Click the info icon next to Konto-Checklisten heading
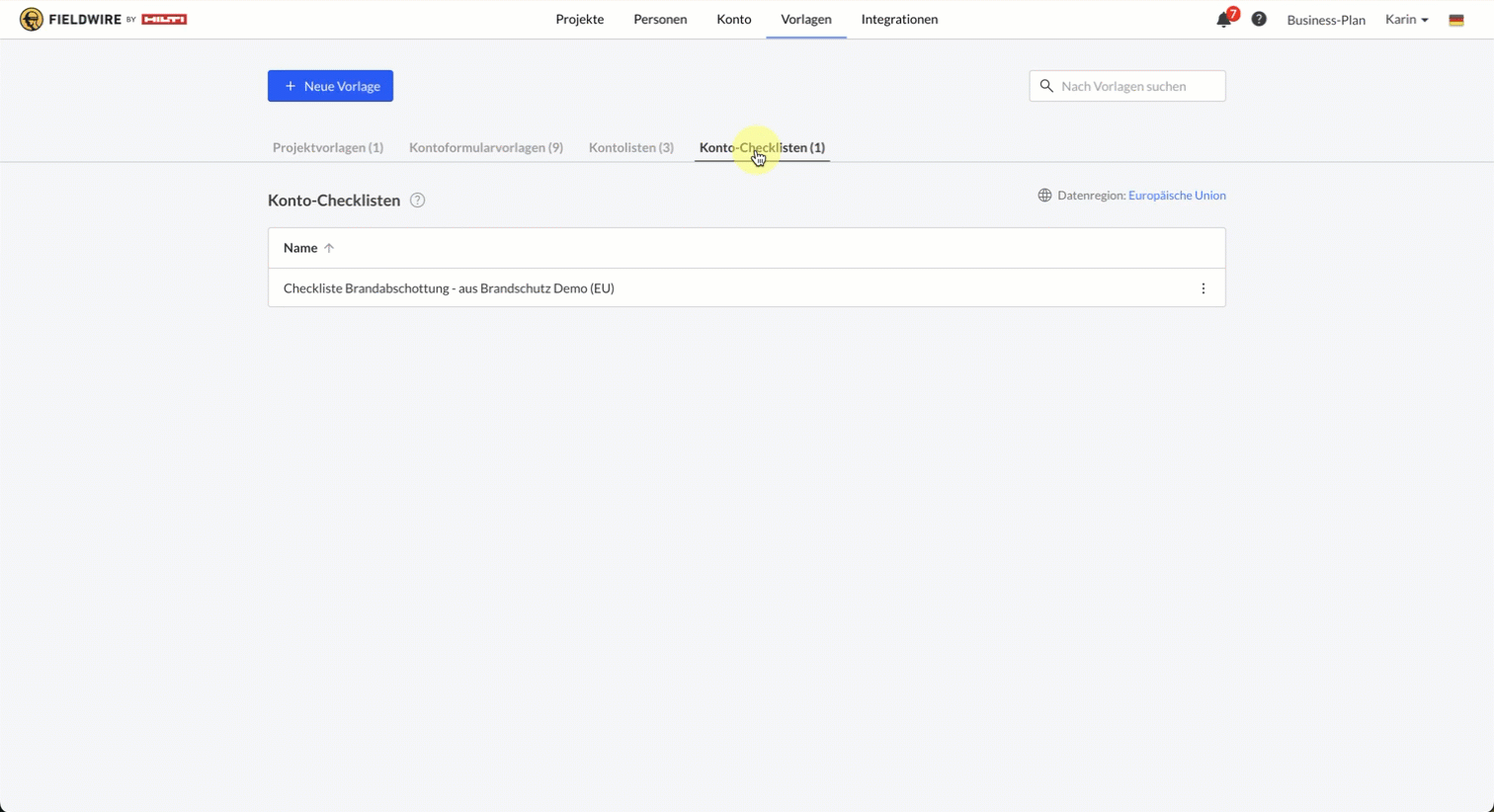 point(418,201)
